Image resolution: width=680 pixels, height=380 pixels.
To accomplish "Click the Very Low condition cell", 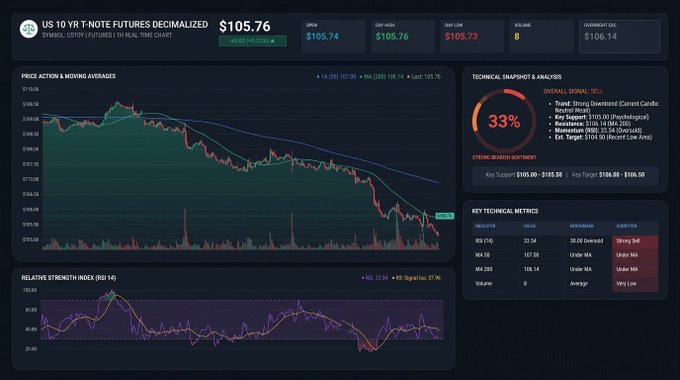I will point(635,284).
